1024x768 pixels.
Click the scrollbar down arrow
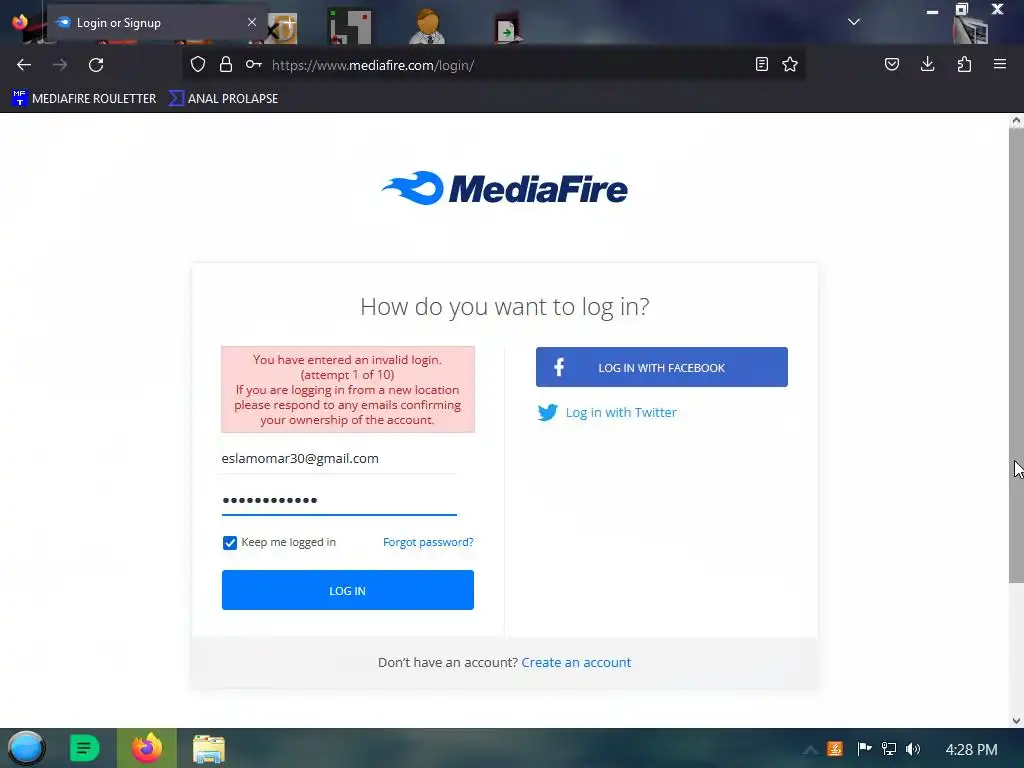click(x=1016, y=721)
